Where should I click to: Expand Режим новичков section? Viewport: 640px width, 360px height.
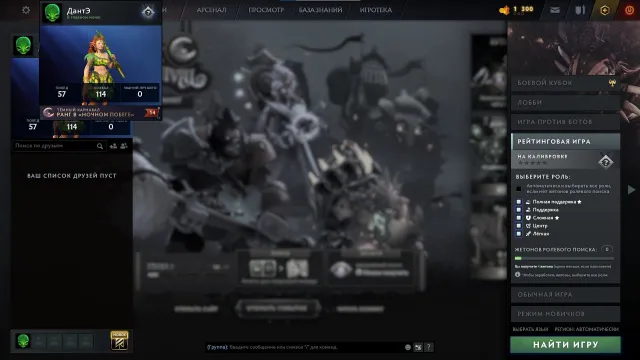(x=565, y=314)
